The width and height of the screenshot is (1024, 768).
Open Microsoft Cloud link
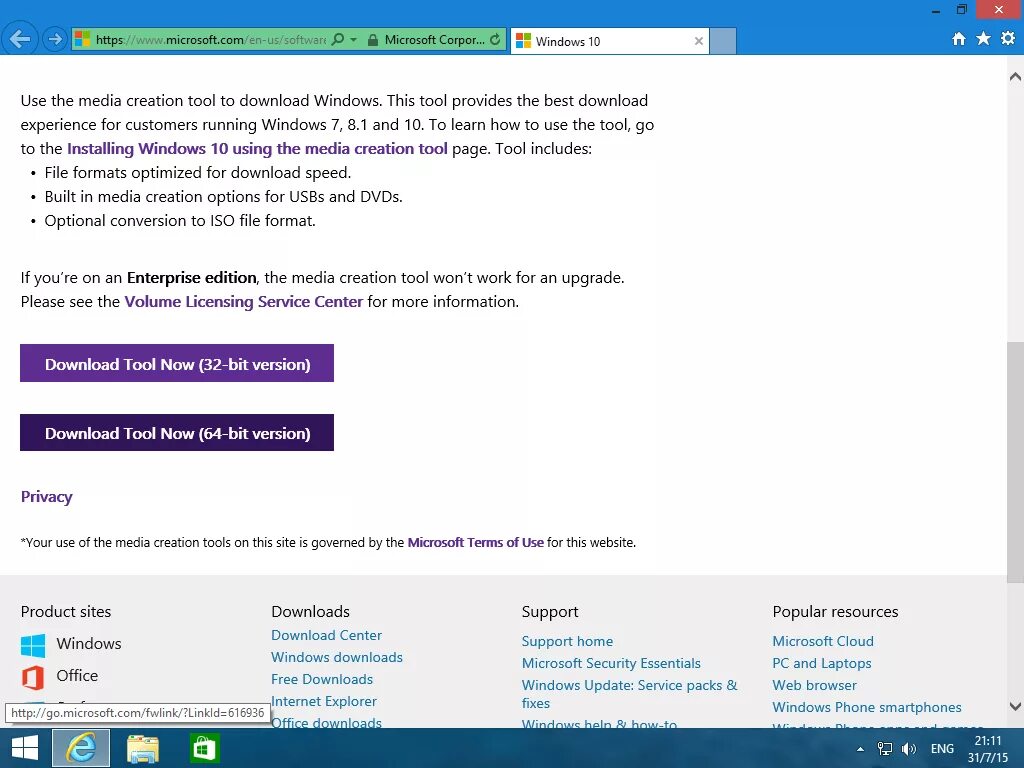[x=822, y=641]
